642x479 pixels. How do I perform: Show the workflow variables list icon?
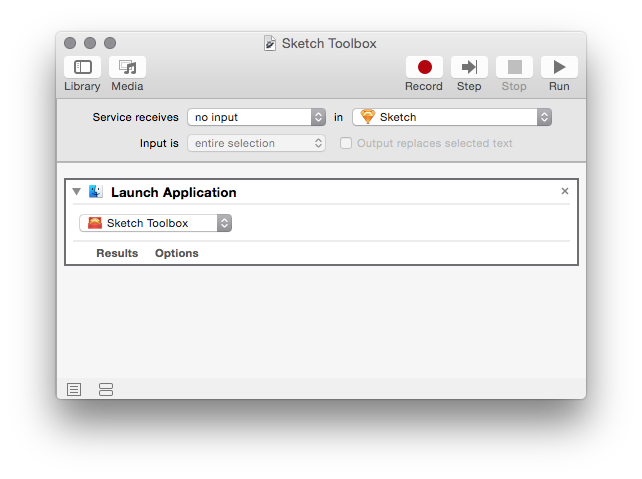pyautogui.click(x=106, y=389)
